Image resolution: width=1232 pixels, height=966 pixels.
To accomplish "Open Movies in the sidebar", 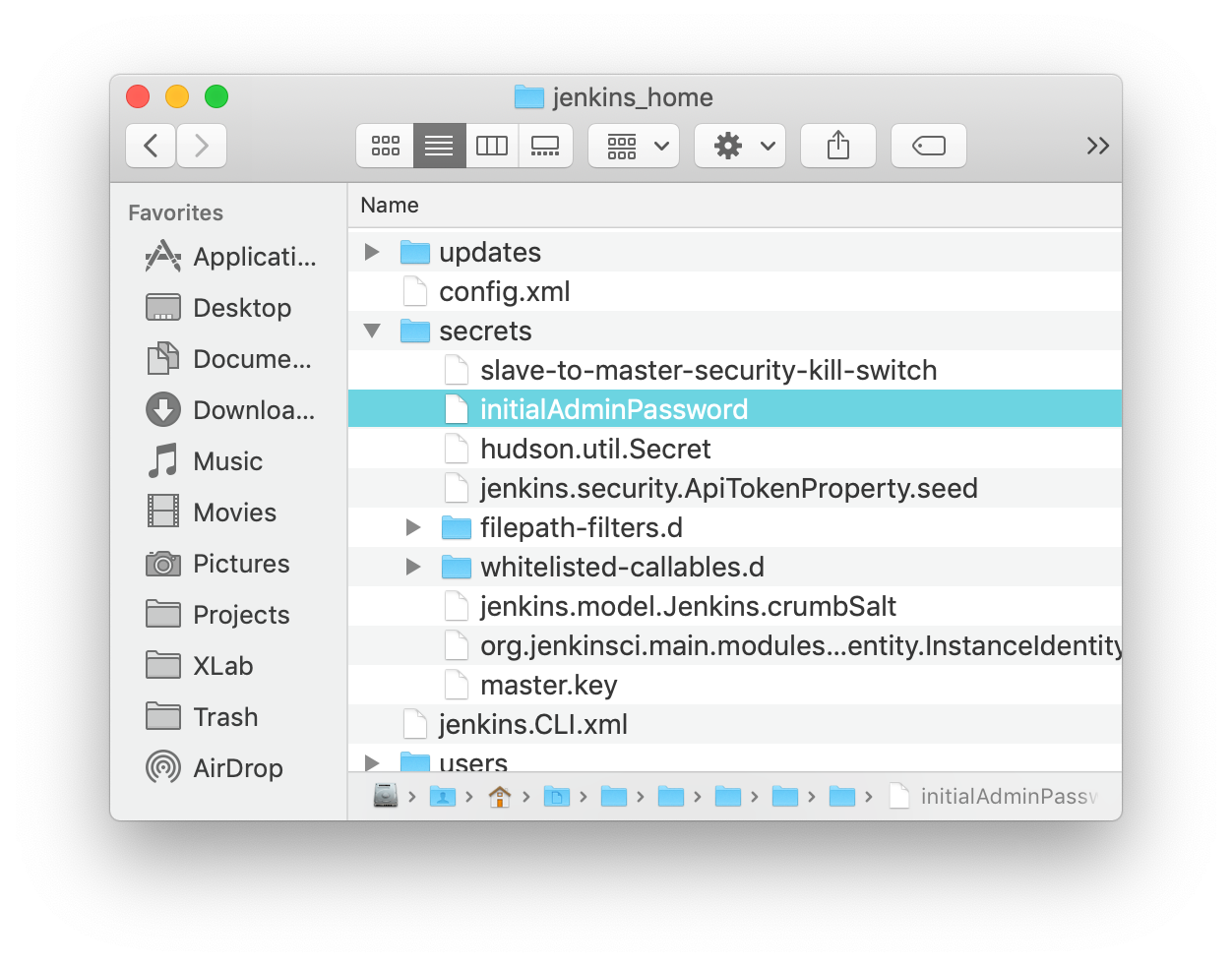I will click(212, 513).
